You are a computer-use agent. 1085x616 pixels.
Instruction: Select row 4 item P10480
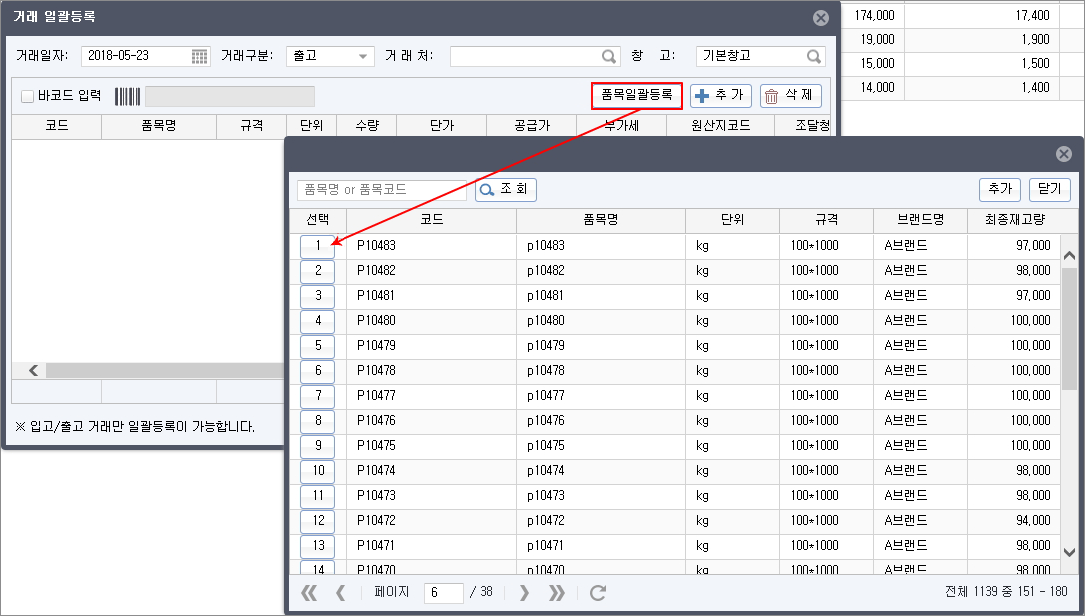click(x=318, y=320)
